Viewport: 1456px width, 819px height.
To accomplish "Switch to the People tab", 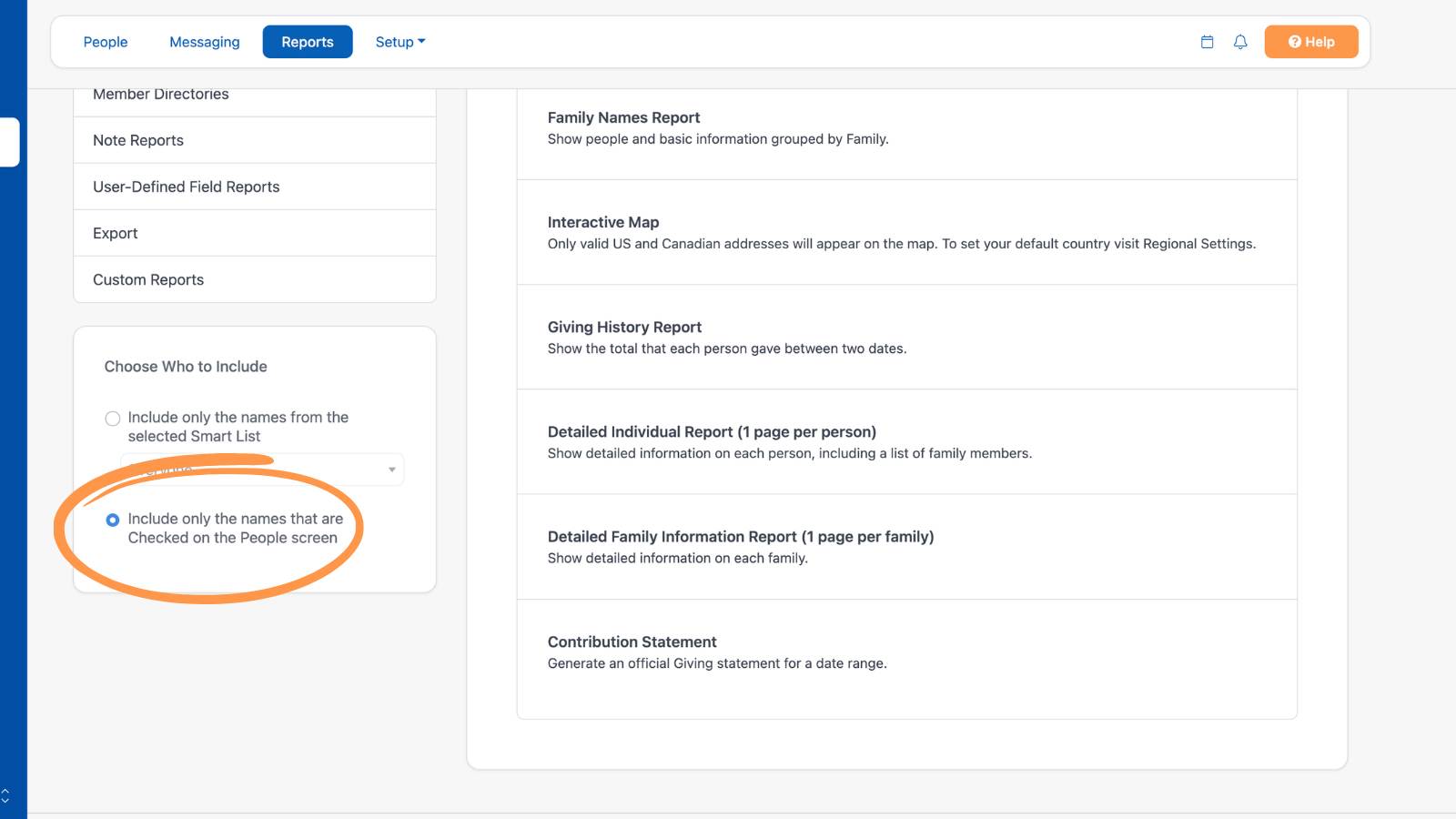I will (106, 42).
